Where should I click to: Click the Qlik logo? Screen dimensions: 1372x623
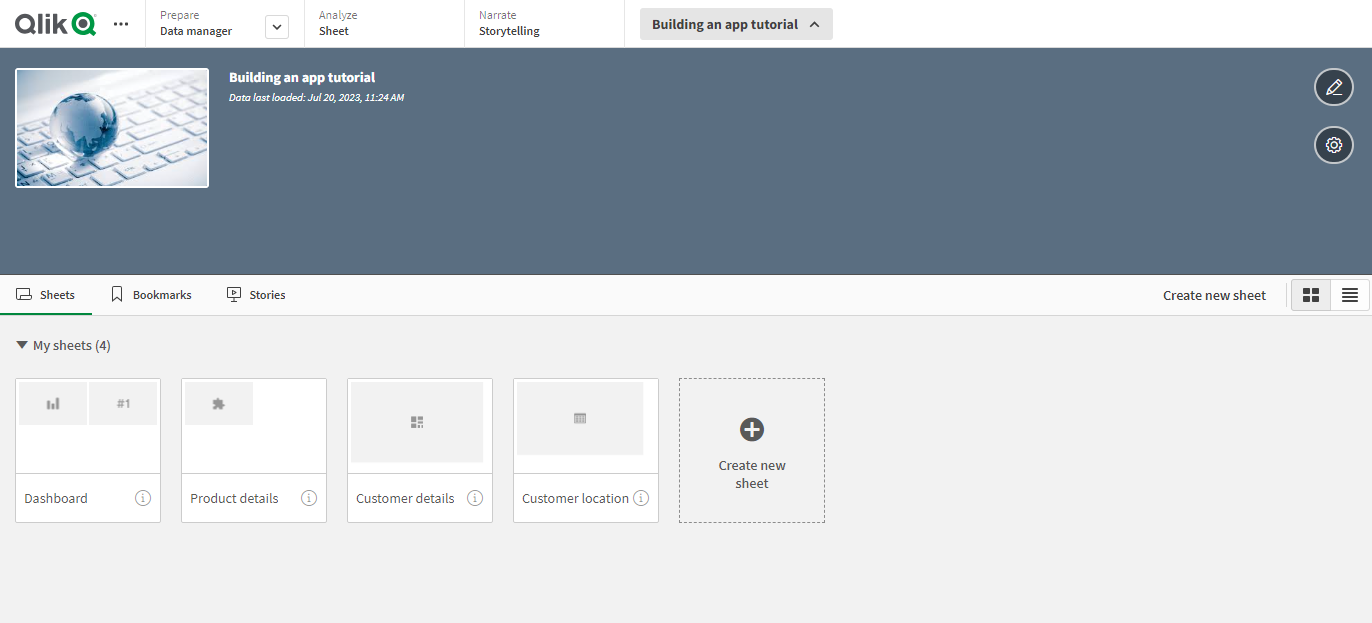coord(55,24)
